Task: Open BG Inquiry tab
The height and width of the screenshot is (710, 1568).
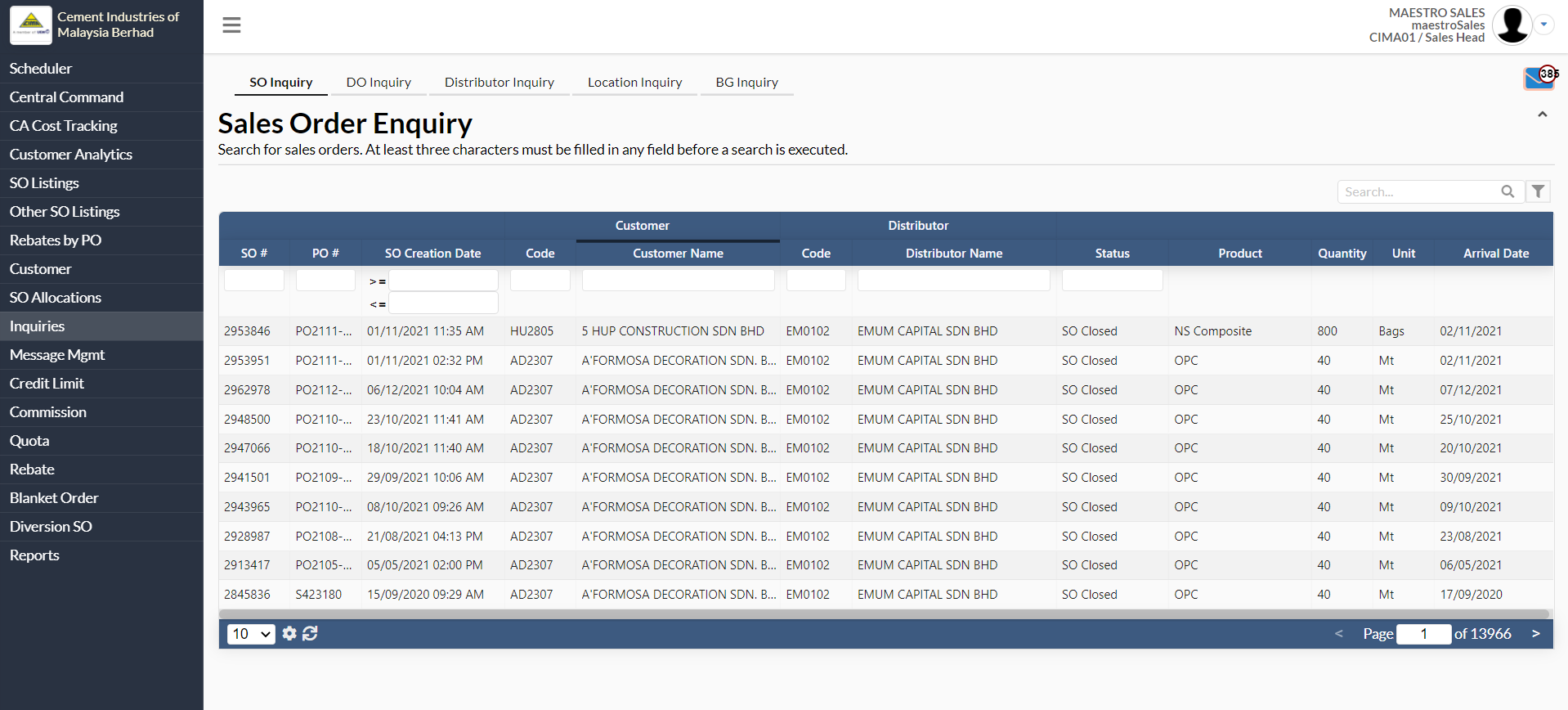Action: [746, 82]
